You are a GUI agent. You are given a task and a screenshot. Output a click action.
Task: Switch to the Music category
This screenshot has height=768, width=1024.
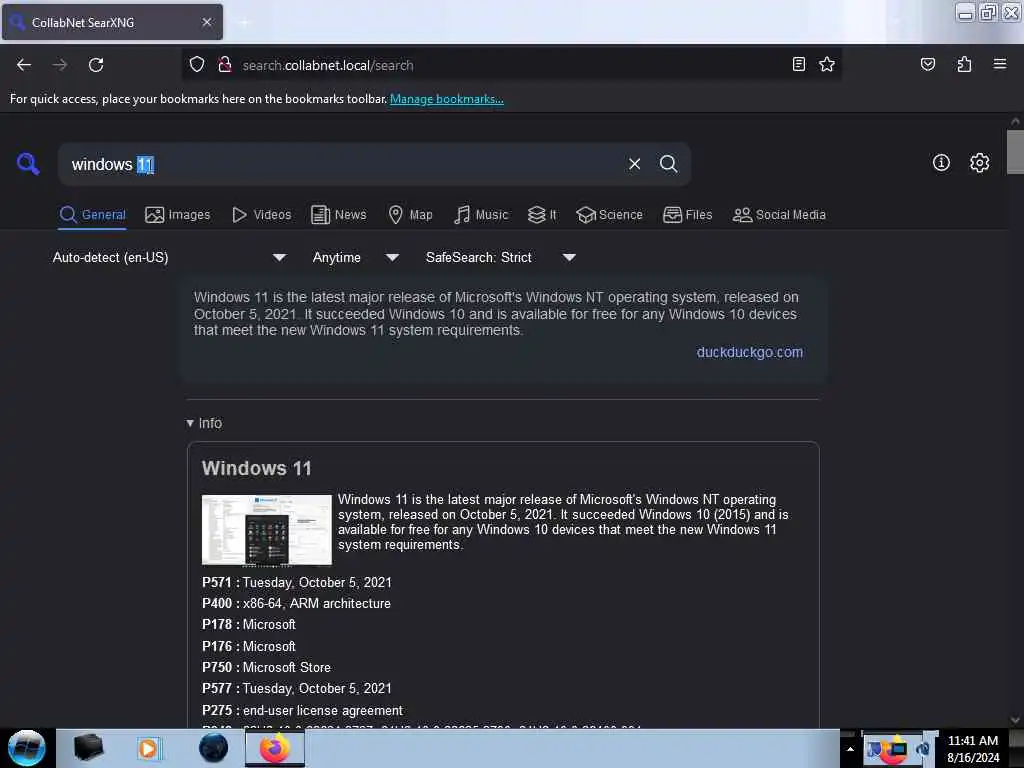[x=481, y=215]
